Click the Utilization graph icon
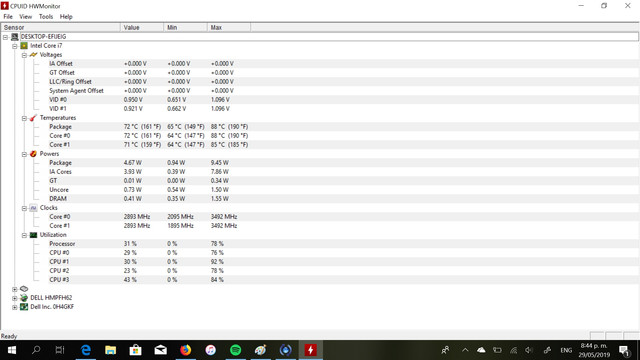The height and width of the screenshot is (360, 640). [x=33, y=235]
